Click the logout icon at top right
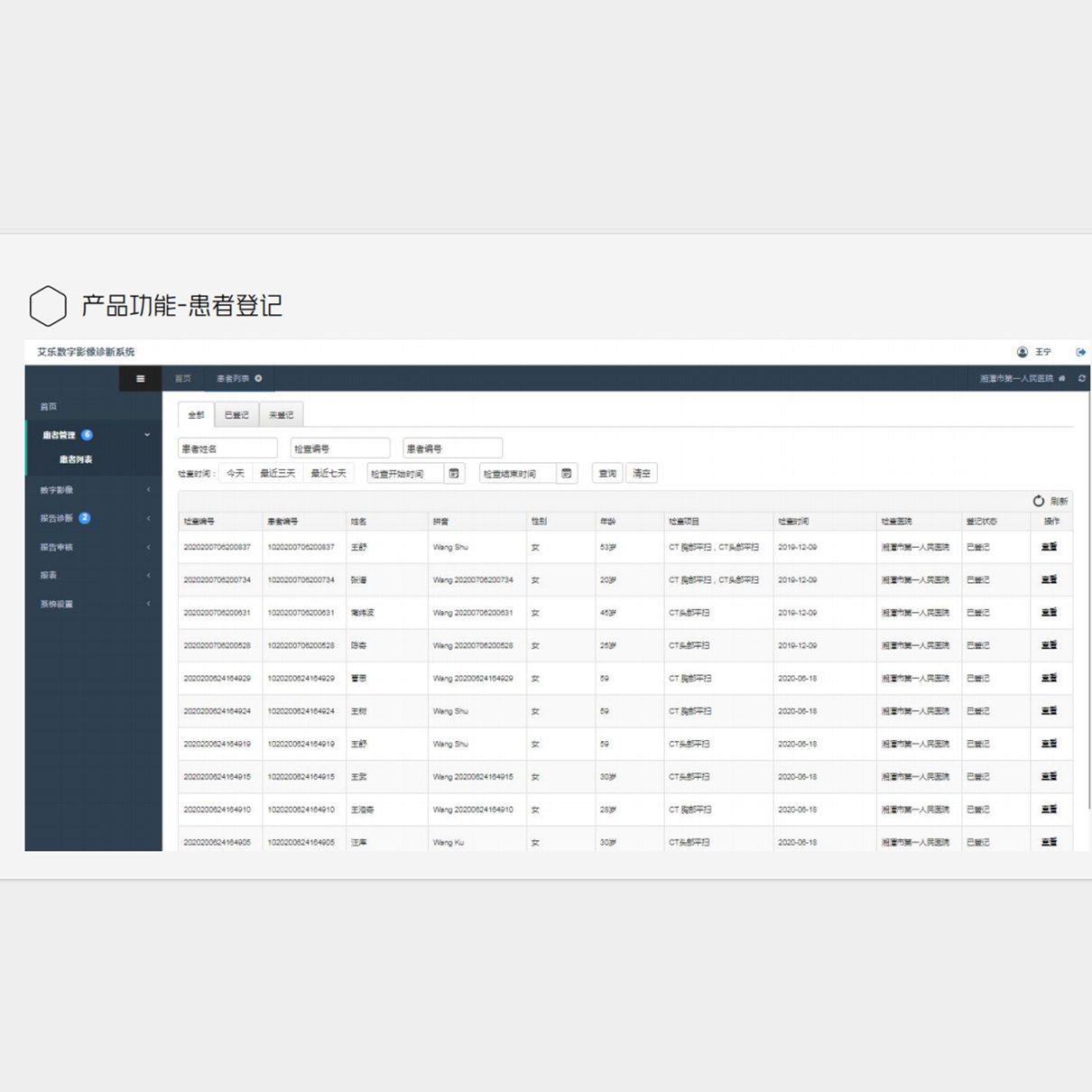This screenshot has width=1092, height=1092. coord(1080,352)
